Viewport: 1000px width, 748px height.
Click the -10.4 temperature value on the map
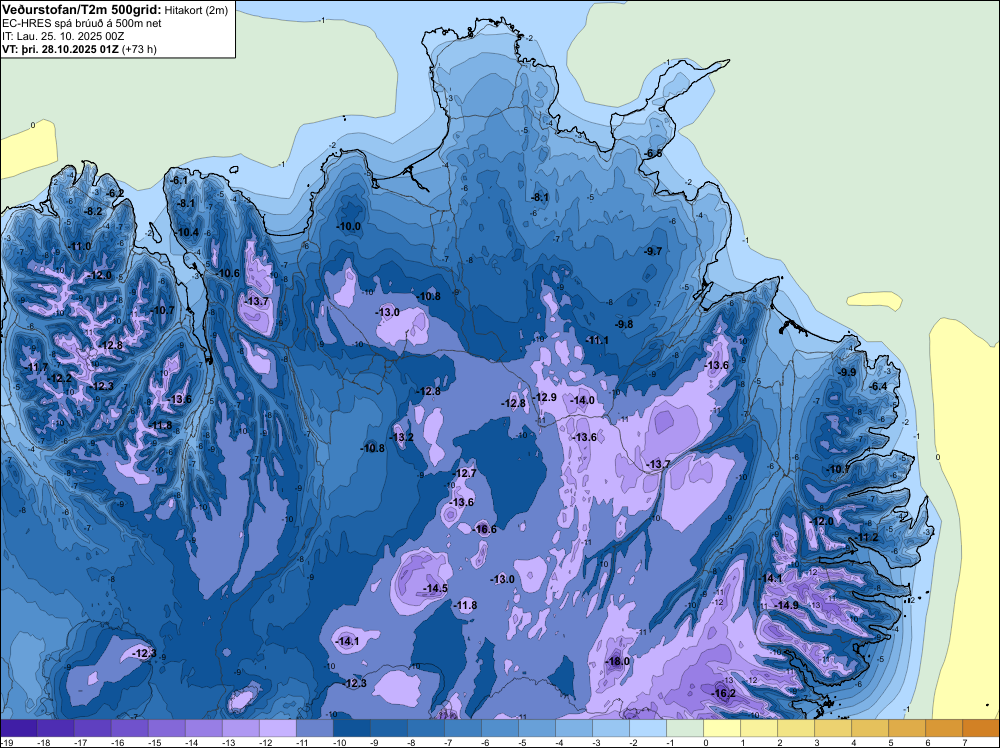pos(188,232)
